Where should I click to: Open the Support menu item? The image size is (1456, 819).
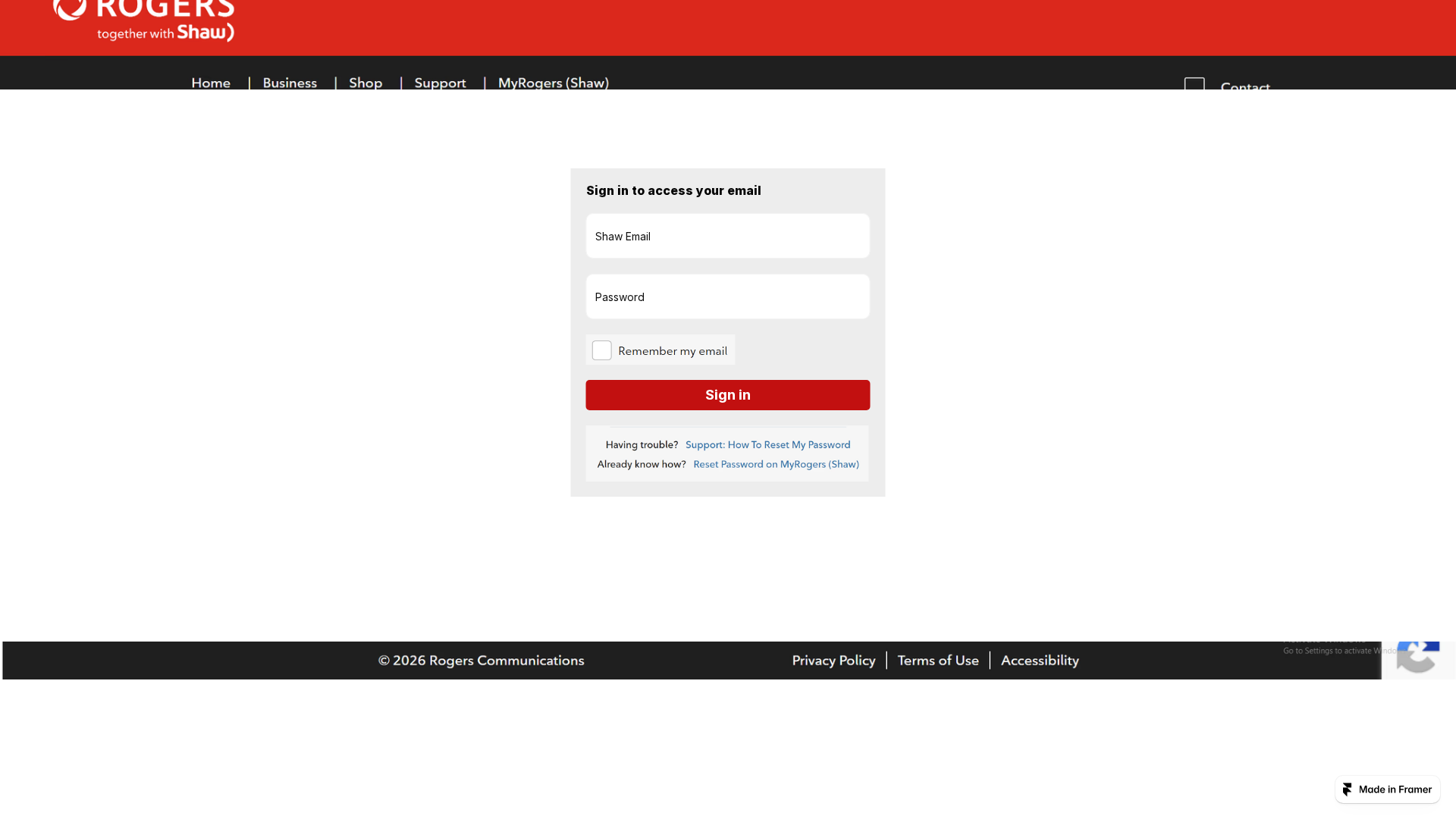click(440, 83)
